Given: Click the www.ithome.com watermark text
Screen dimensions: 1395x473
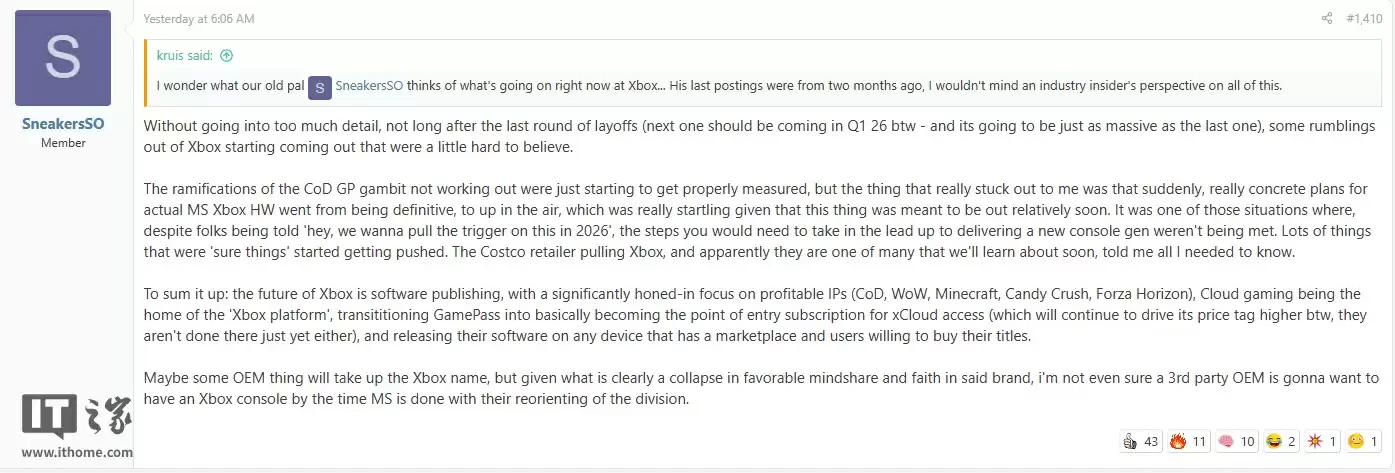Looking at the screenshot, I should click(77, 453).
